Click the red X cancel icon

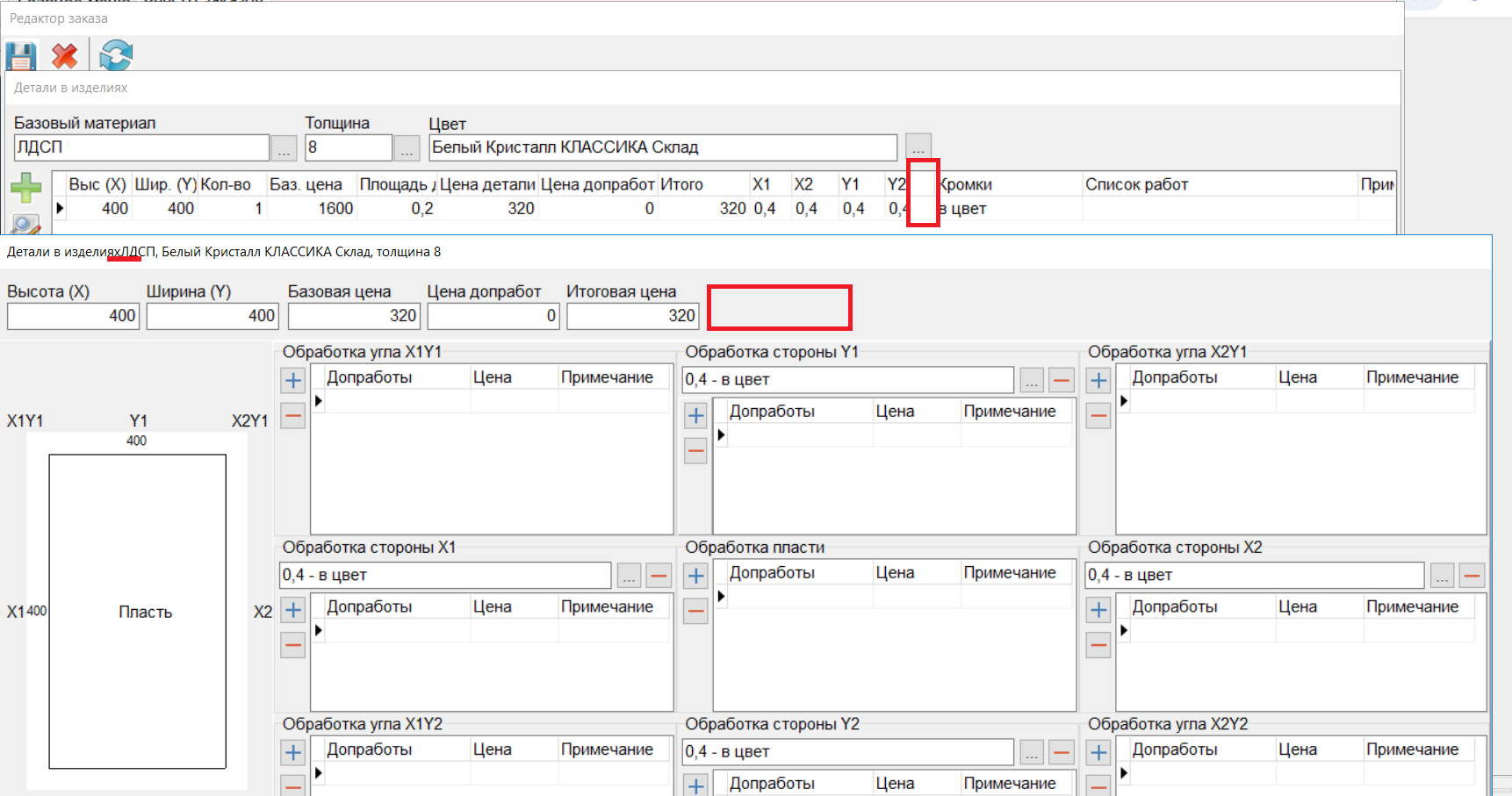[x=65, y=56]
